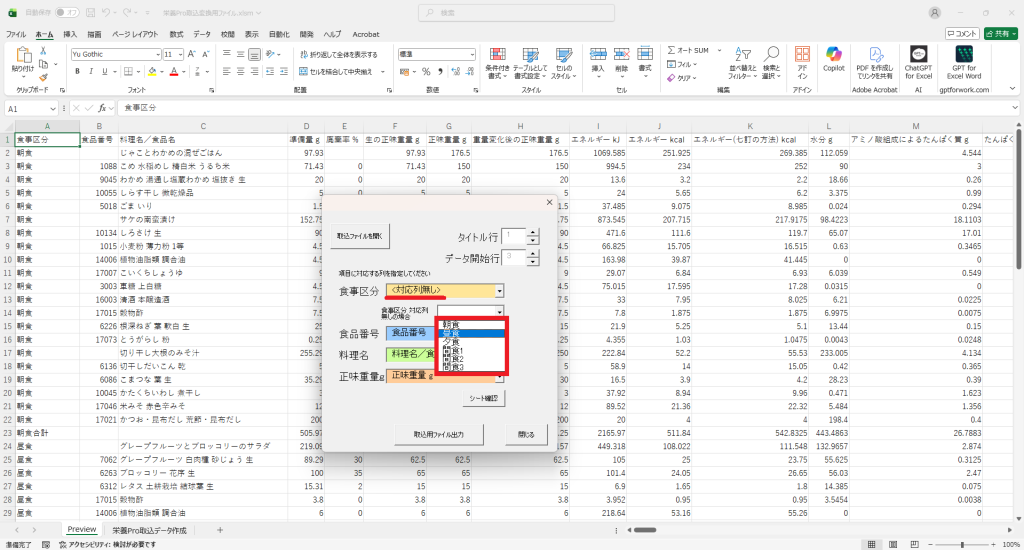This screenshot has height=550, width=1024.
Task: Increase the タイトル行 spinner value
Action: coord(532,232)
